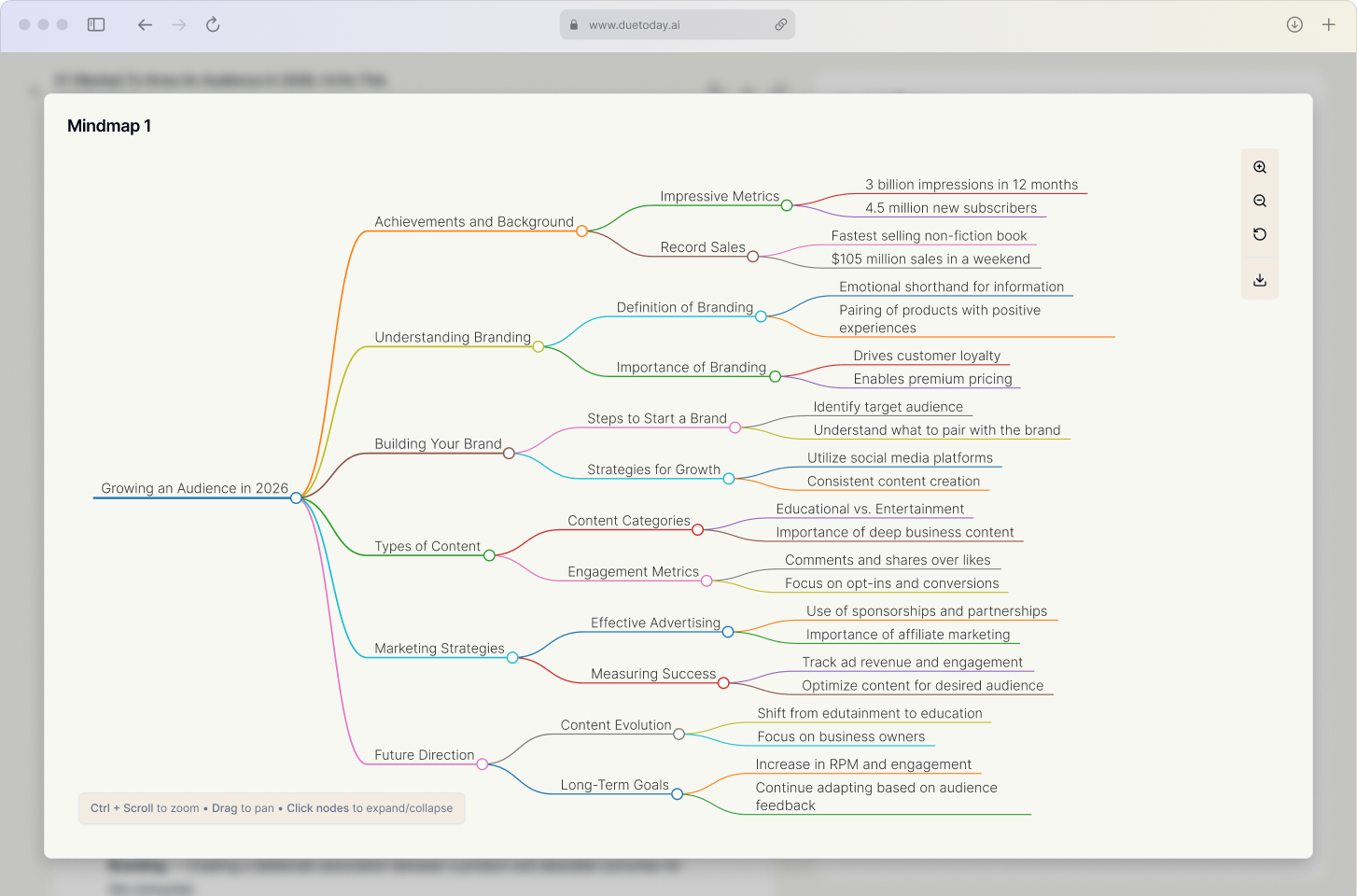
Task: Open a new browser tab
Action: click(x=1328, y=25)
